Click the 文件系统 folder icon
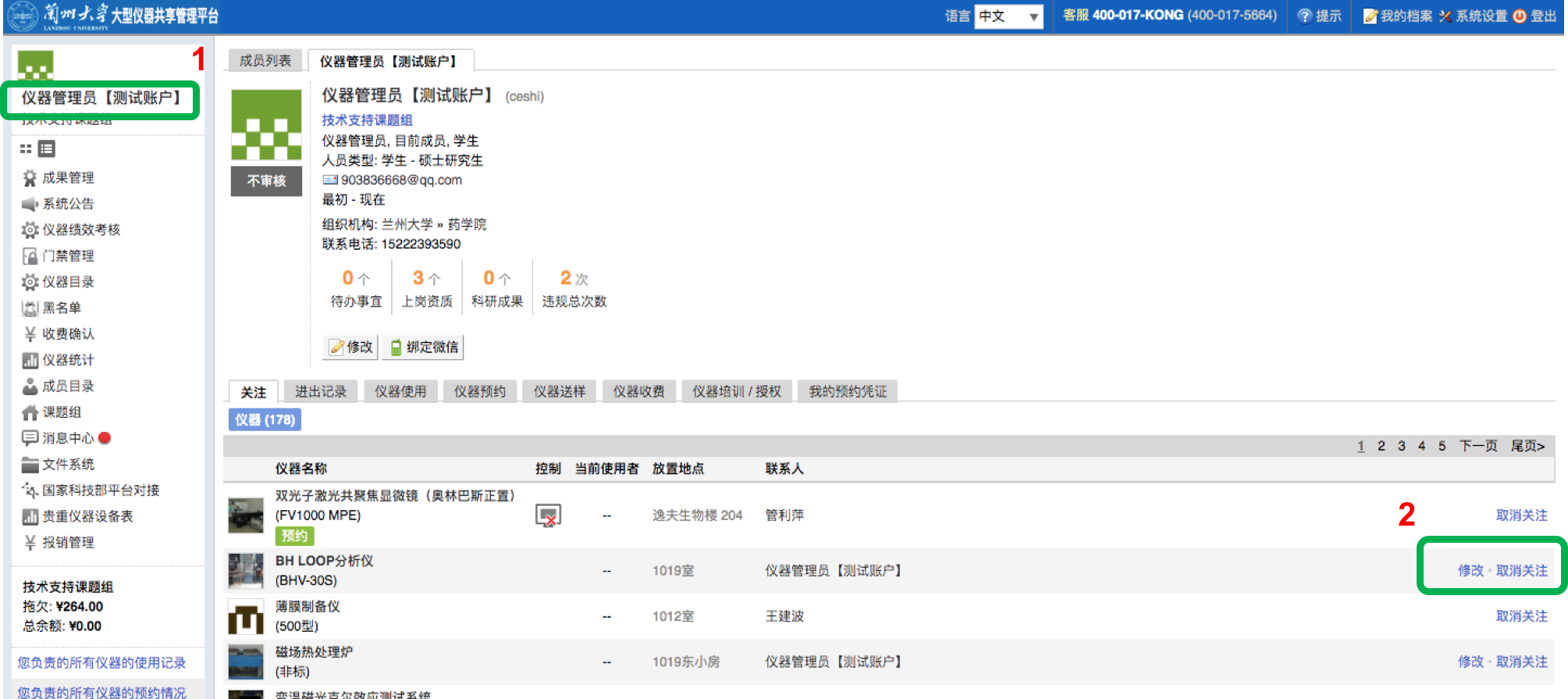Screen dimensions: 1568x699 (30, 465)
